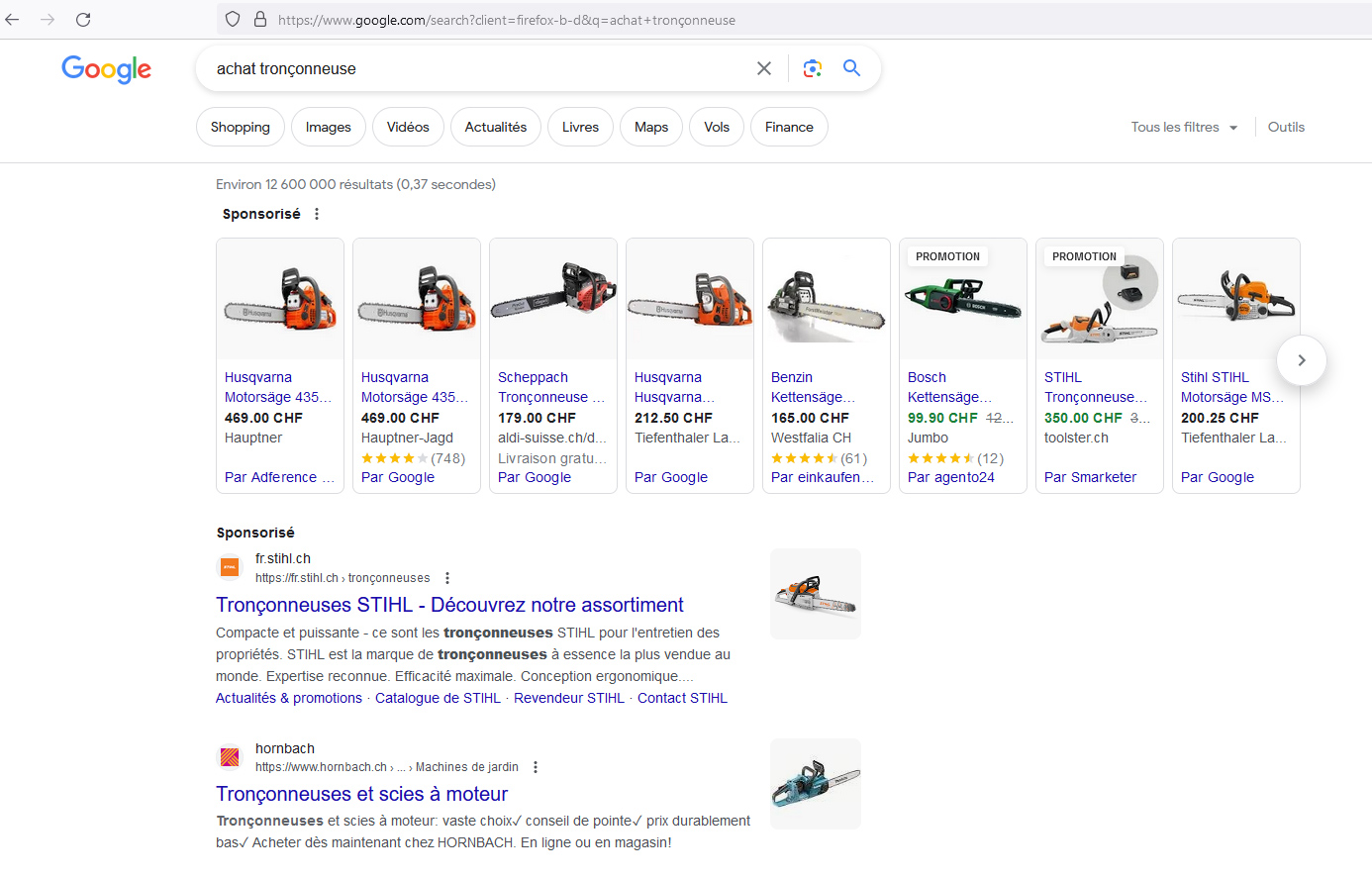Open Stihl STIHL Motorsäge MS product image
Screen dimensions: 1372x879
[1236, 299]
